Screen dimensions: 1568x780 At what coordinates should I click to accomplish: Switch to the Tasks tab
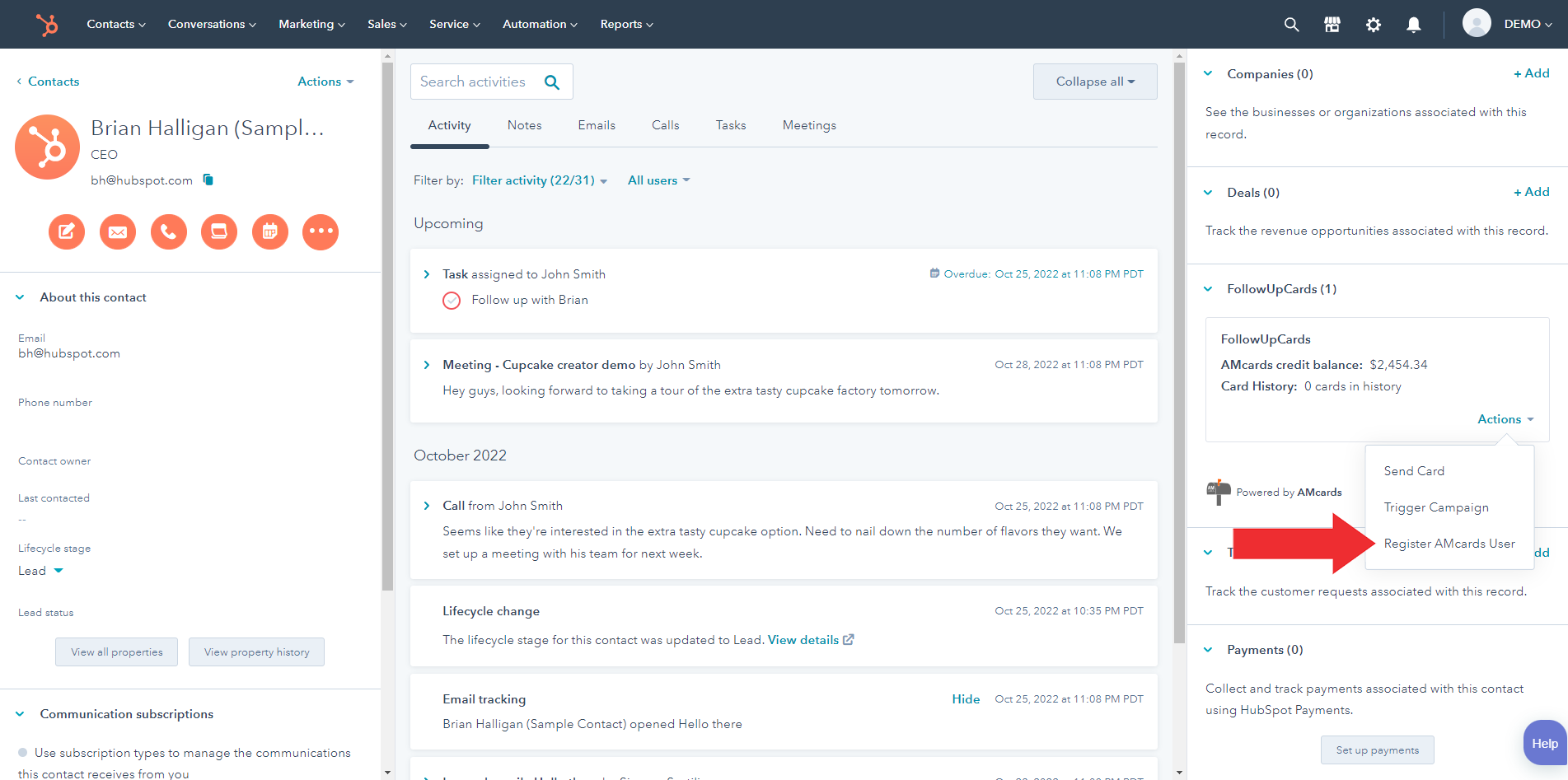click(731, 125)
